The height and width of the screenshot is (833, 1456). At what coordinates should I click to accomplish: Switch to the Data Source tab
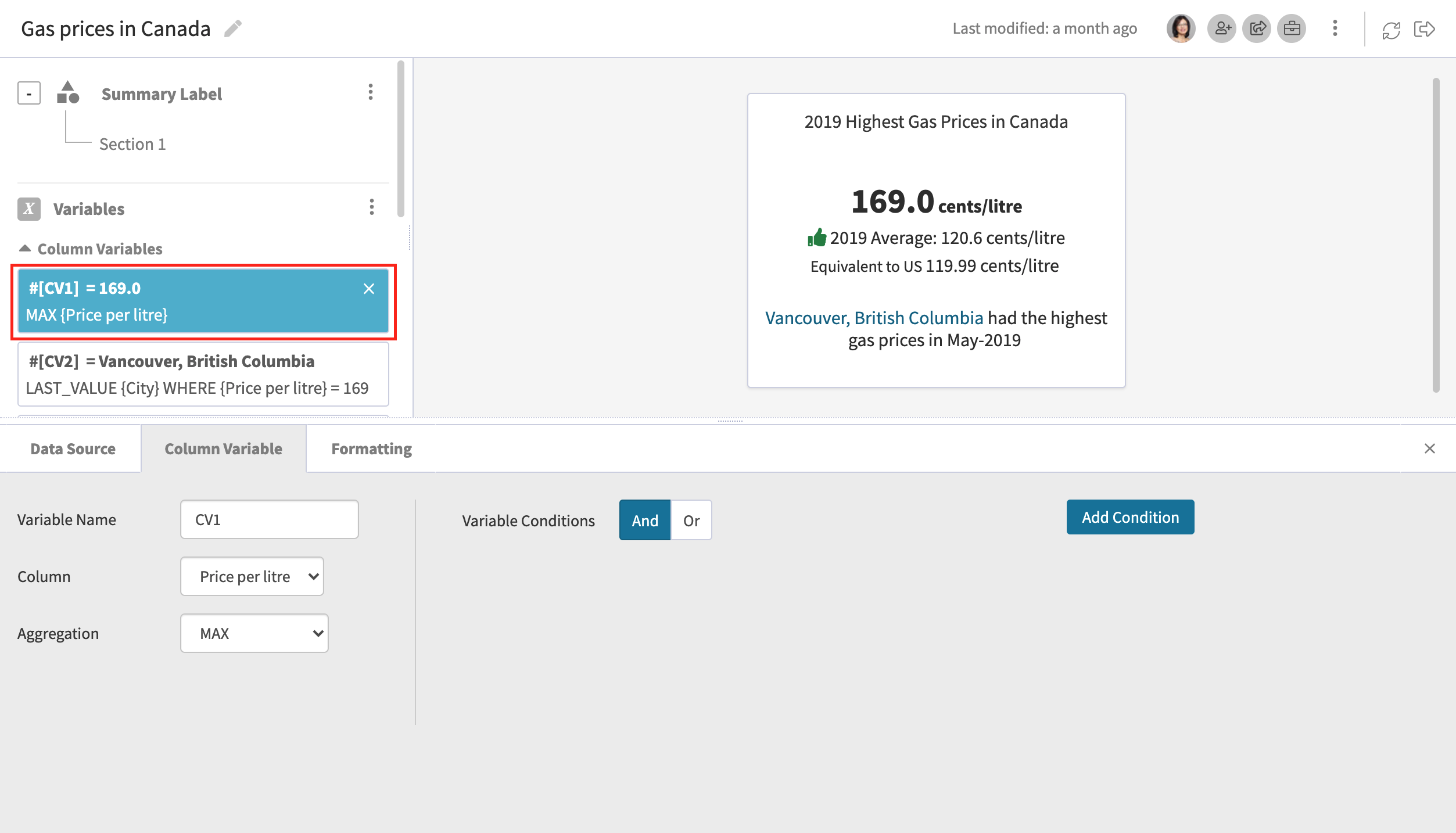(73, 448)
